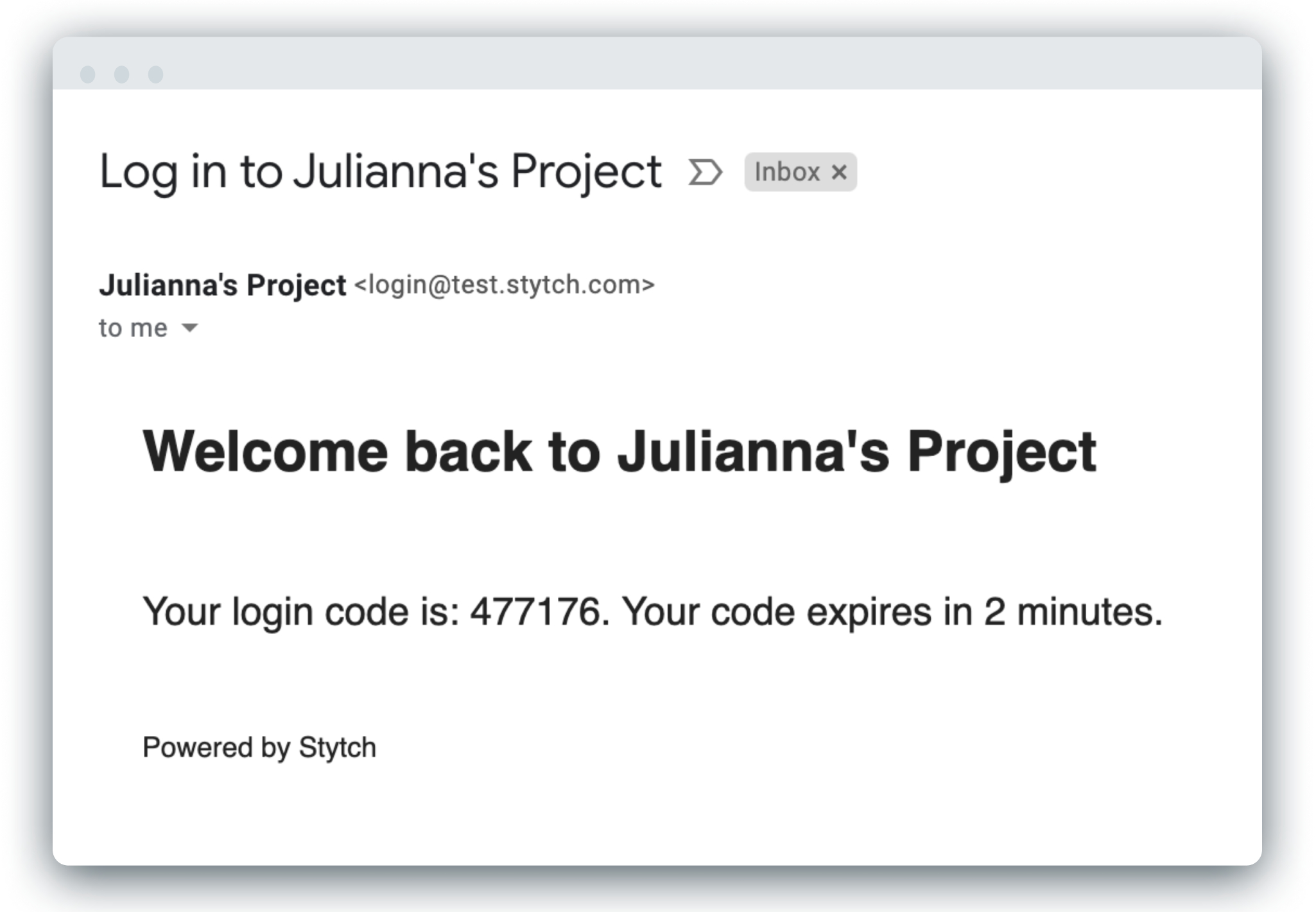Click the rightmost of the three window dots
Screen dimensions: 1316x912
155,75
